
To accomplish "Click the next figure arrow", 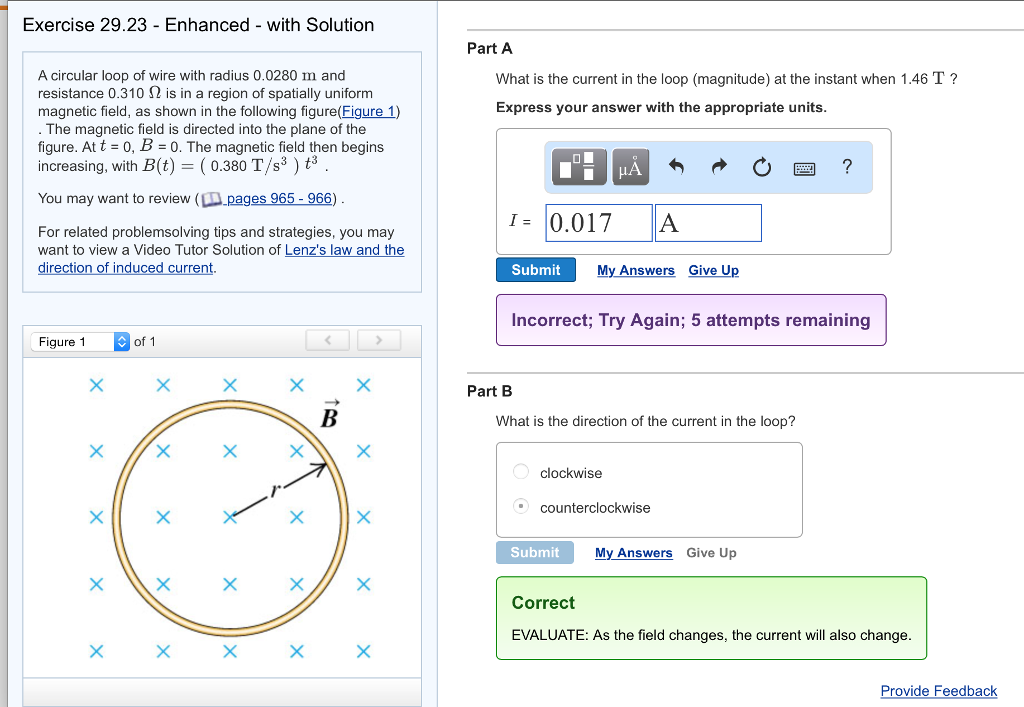I will (378, 340).
